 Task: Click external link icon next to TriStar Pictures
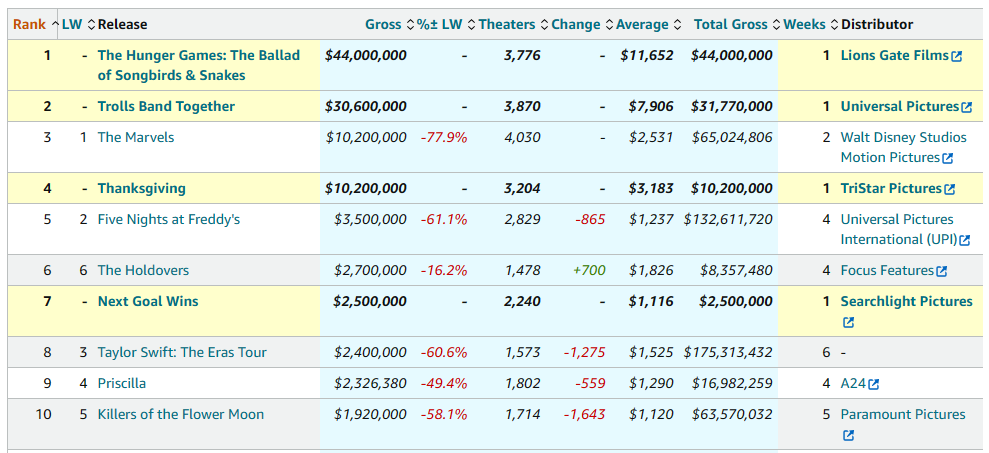click(949, 189)
